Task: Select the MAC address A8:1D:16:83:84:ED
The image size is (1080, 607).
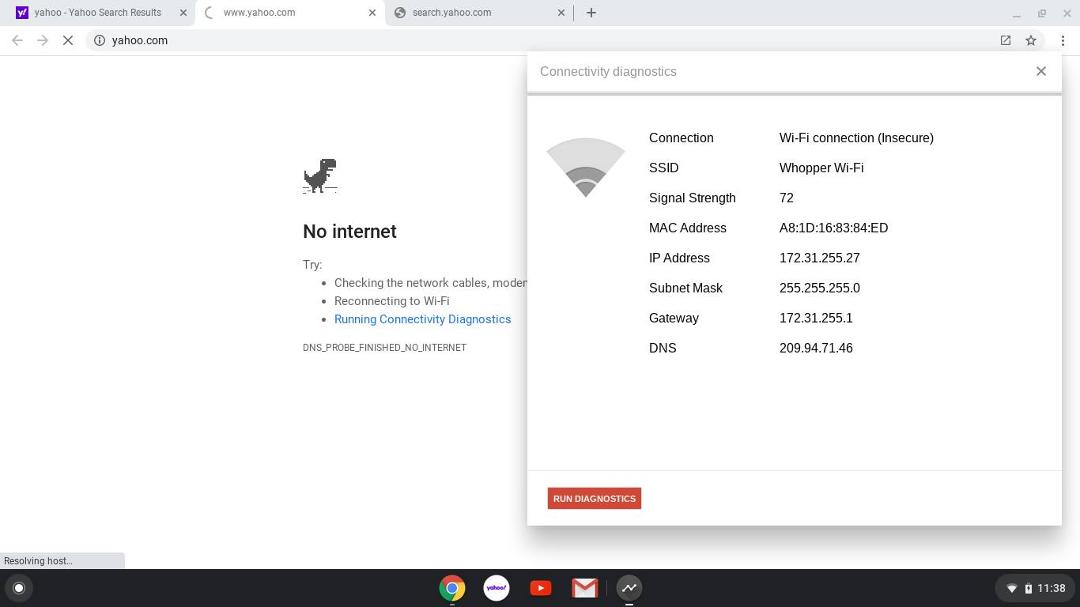Action: [x=833, y=228]
